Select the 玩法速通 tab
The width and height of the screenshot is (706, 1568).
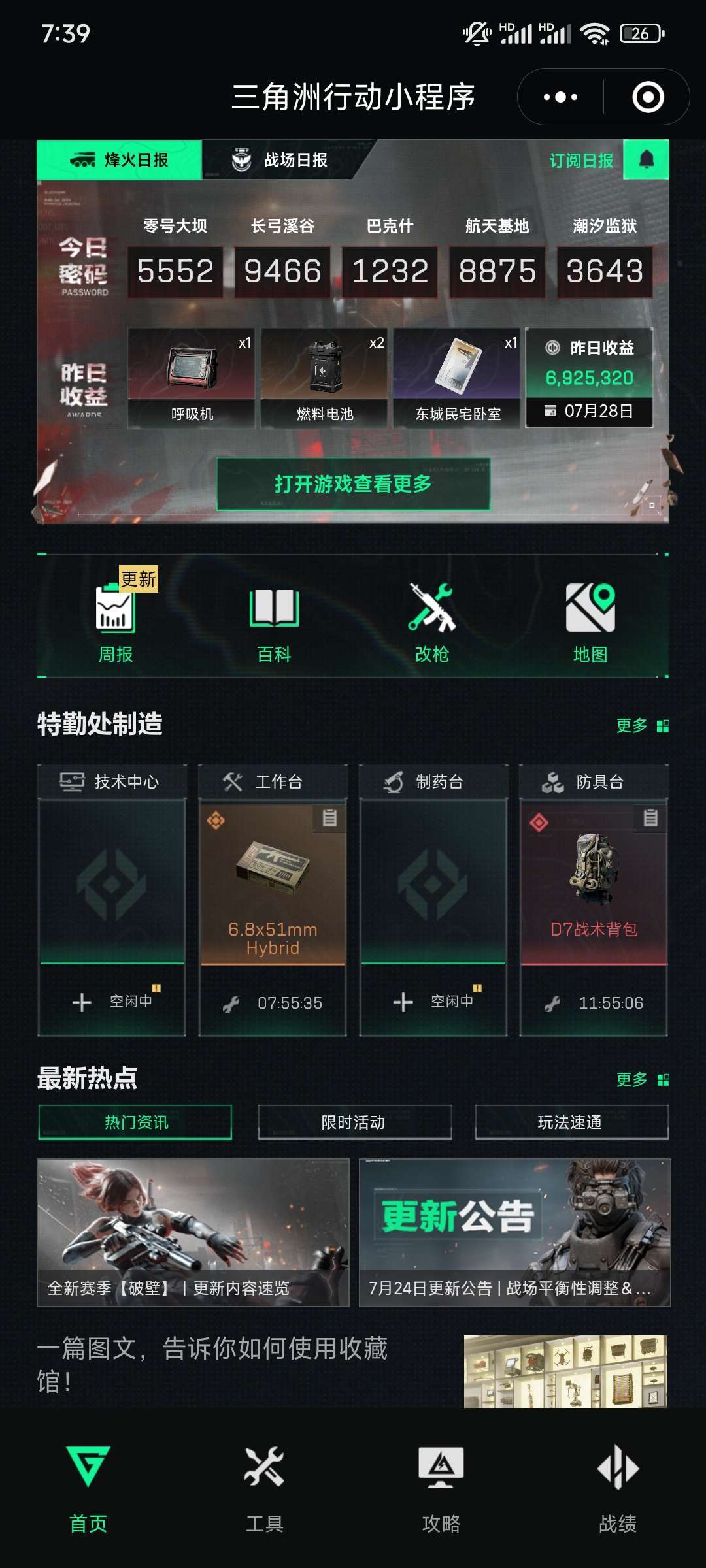click(571, 1122)
